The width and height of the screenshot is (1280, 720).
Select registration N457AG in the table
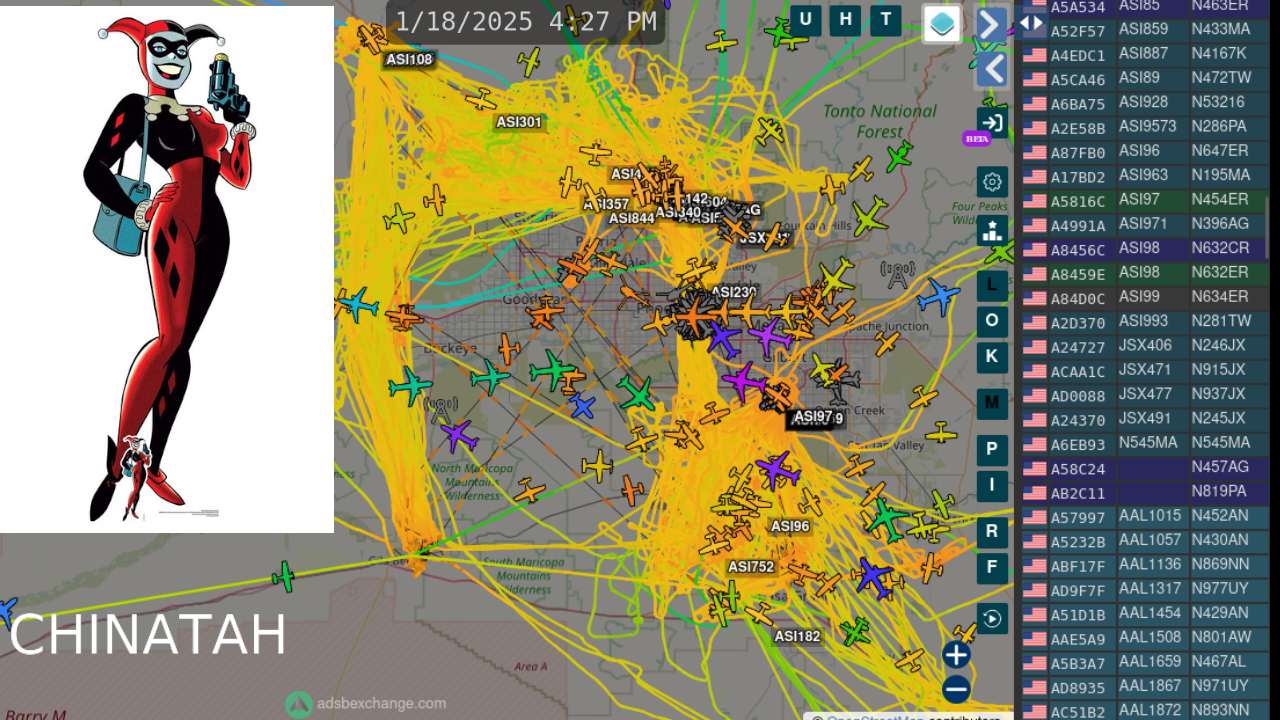coord(1220,467)
